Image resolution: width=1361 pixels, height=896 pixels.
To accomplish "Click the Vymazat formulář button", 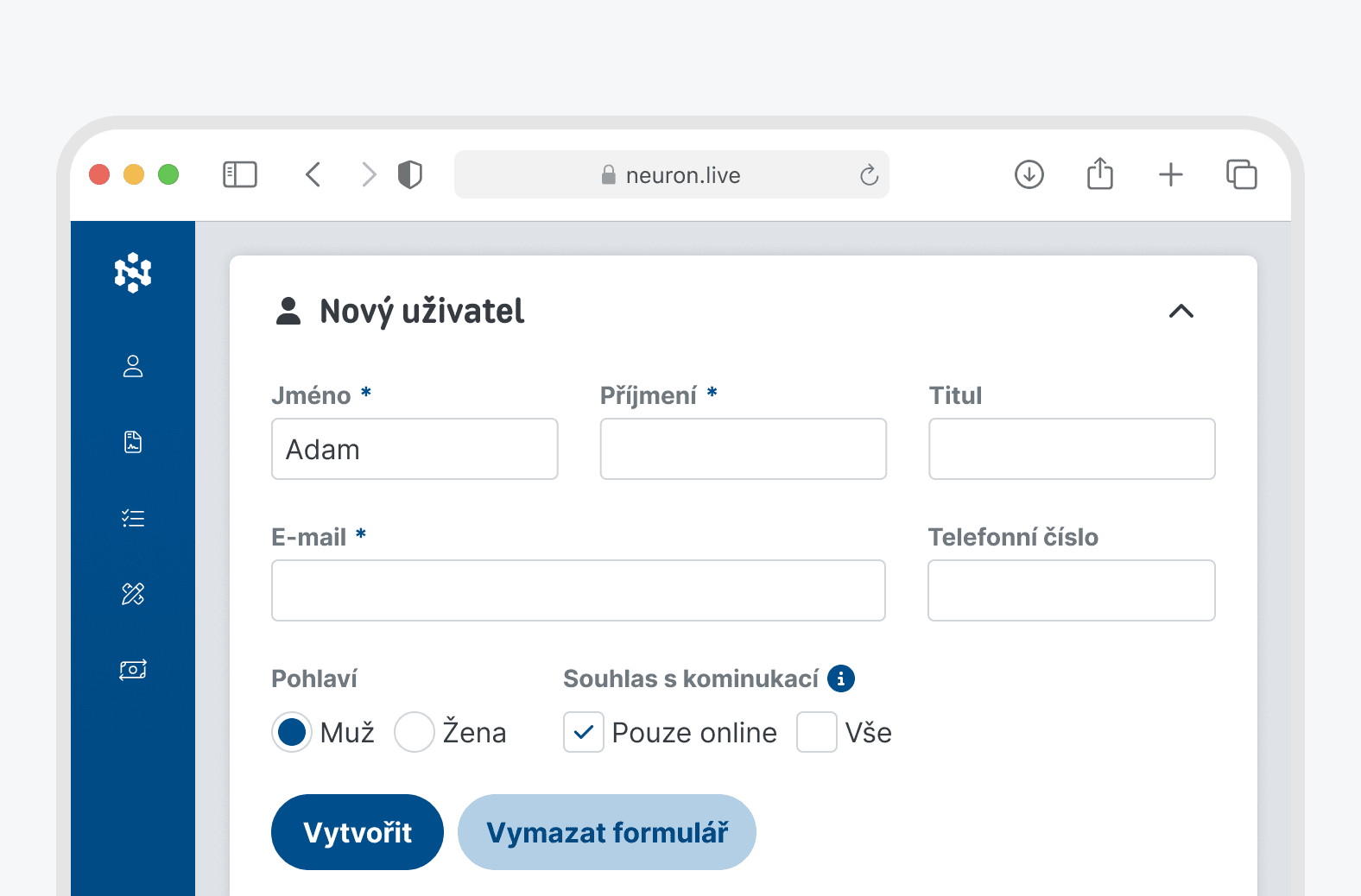I will [606, 832].
